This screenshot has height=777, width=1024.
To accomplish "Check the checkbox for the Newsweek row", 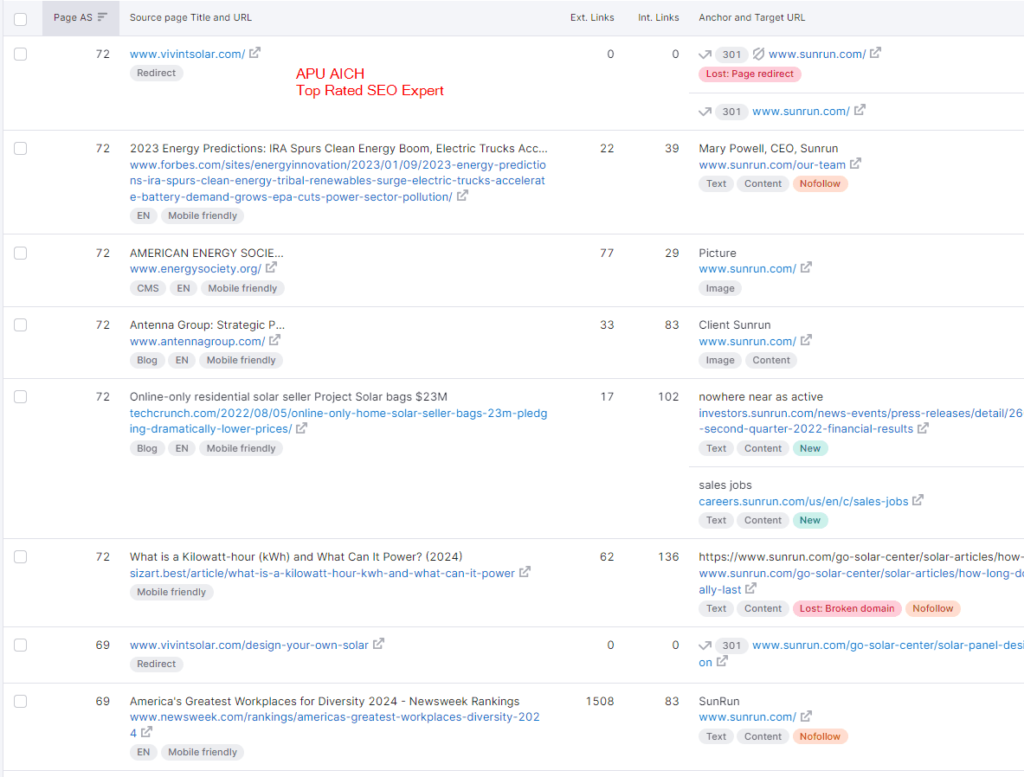I will pyautogui.click(x=20, y=701).
